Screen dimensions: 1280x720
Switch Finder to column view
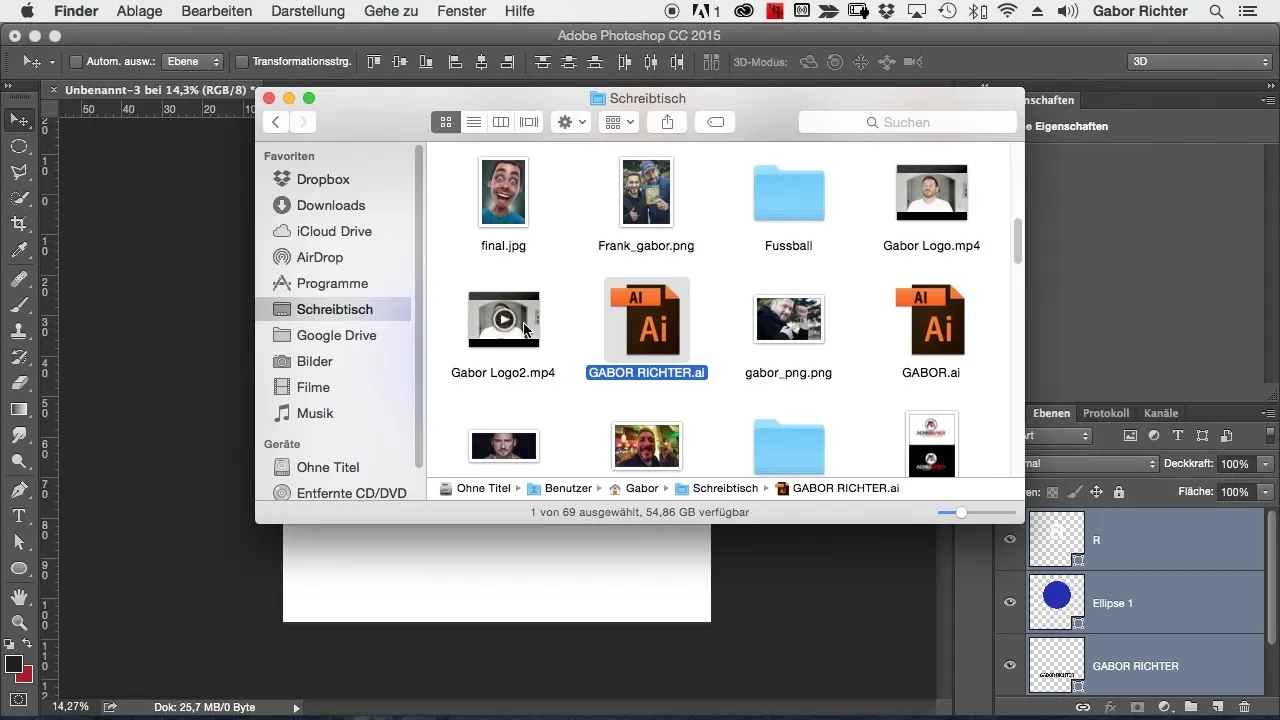[x=501, y=122]
